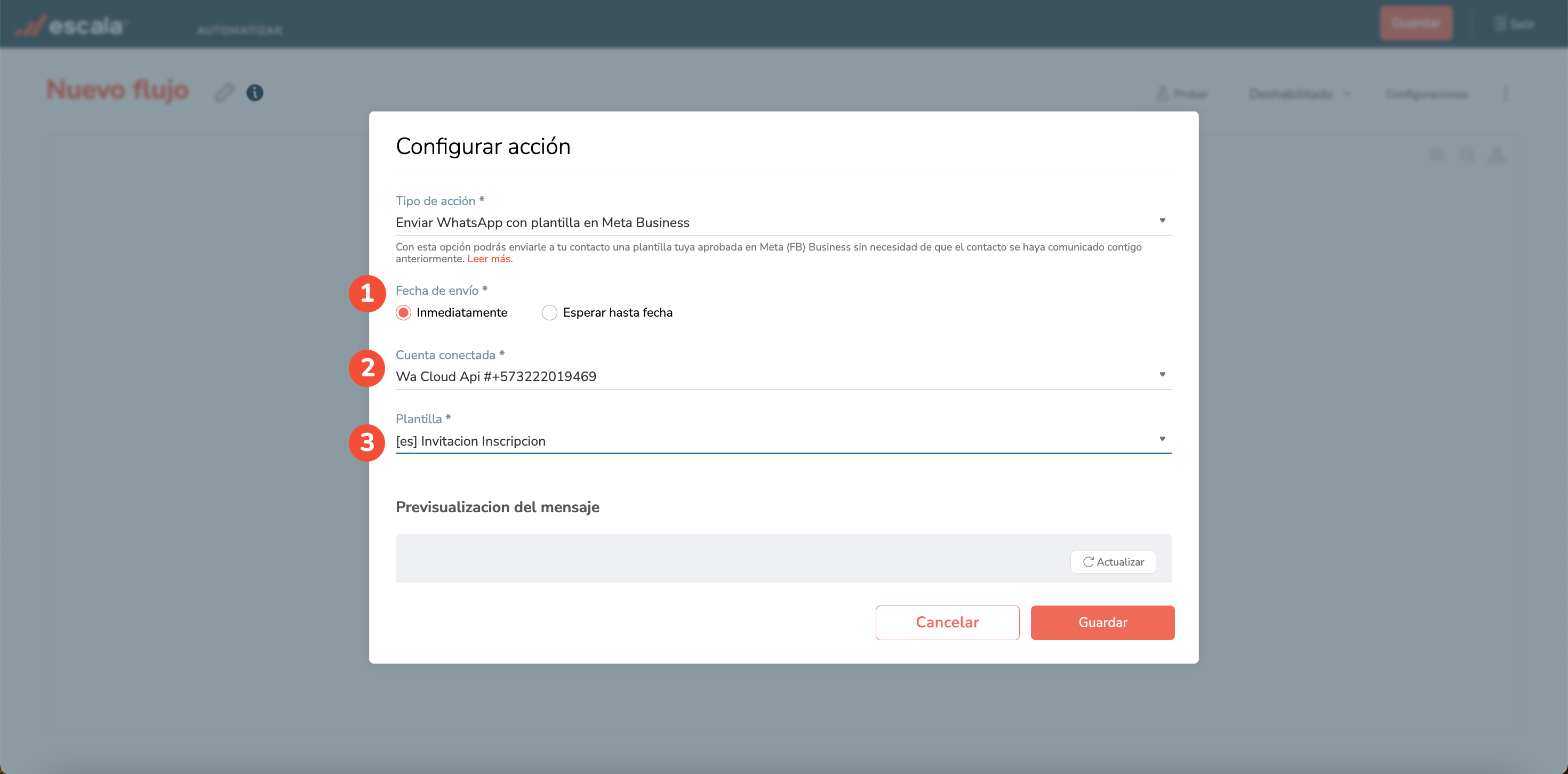Click the message preview area

783,558
